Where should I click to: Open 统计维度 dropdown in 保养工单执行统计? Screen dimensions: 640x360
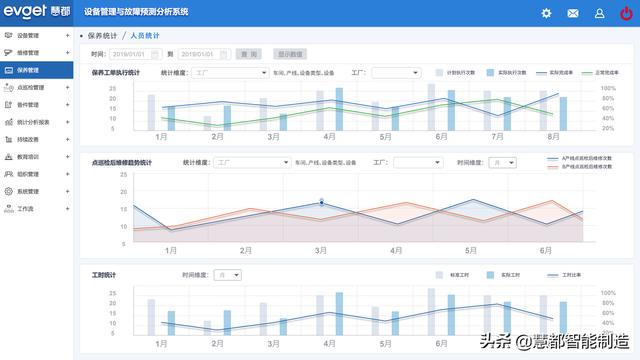tap(230, 73)
